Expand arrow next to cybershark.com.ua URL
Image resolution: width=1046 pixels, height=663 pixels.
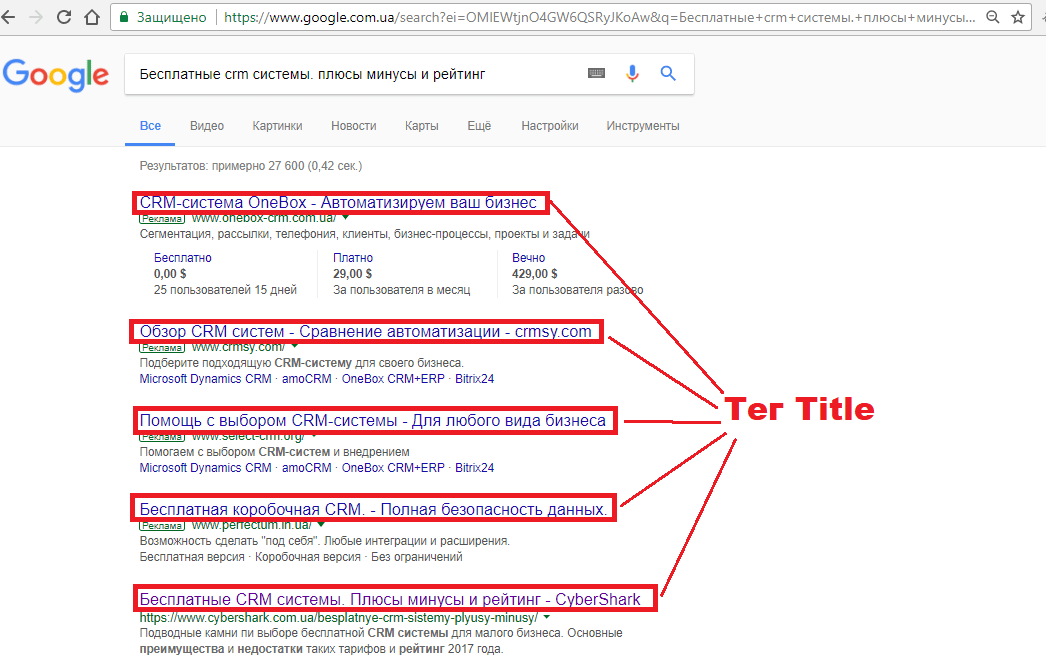pyautogui.click(x=546, y=617)
